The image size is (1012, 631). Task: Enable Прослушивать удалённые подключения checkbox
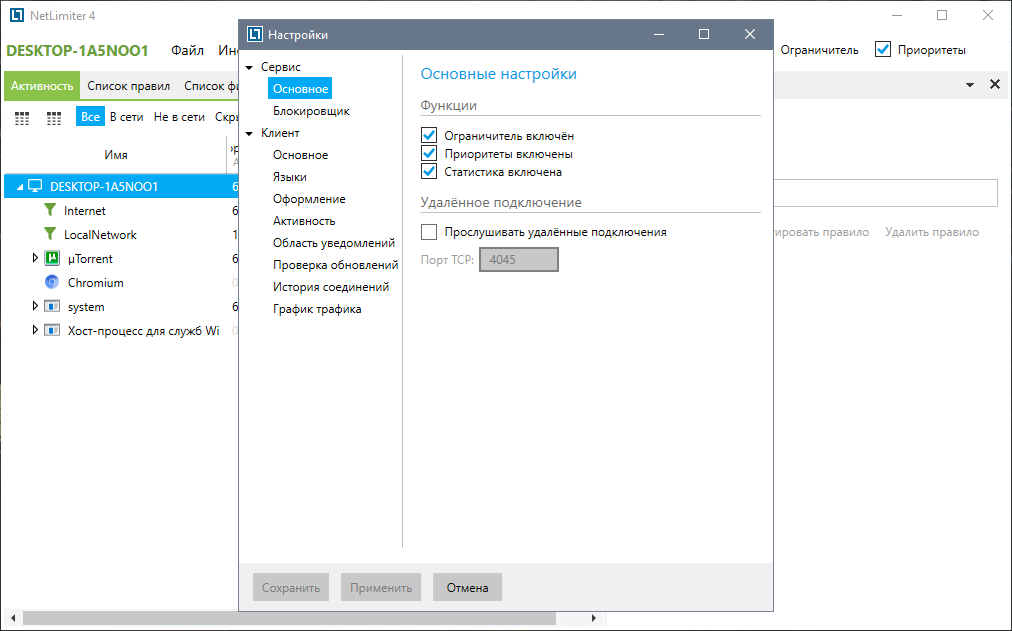[x=430, y=232]
